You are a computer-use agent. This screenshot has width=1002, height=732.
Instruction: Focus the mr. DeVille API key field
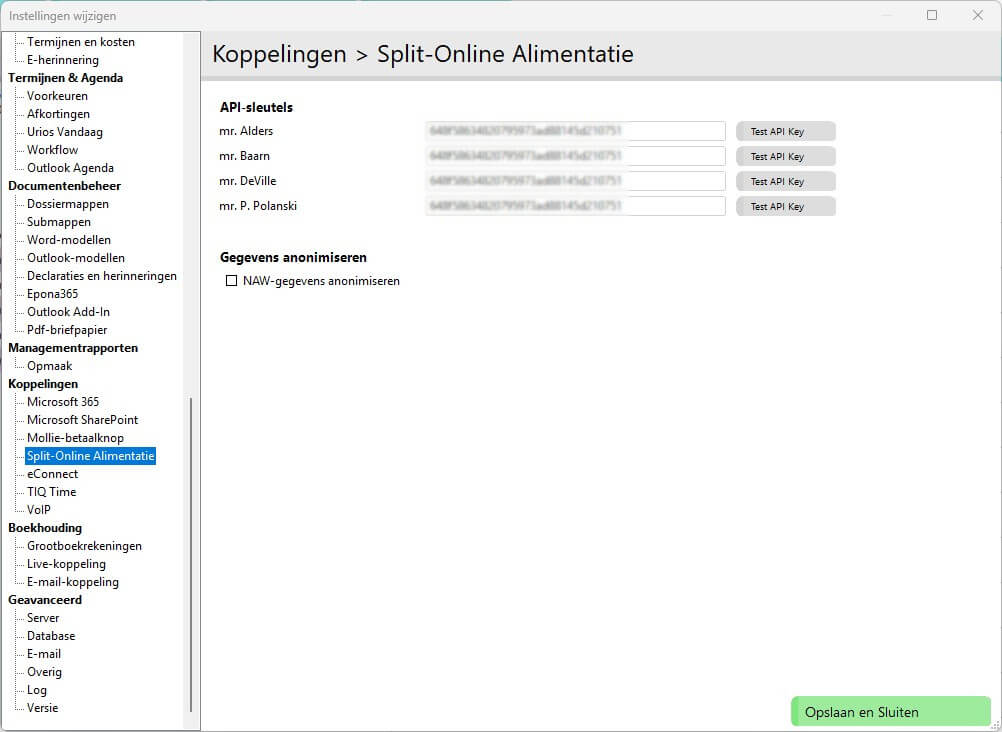(575, 181)
